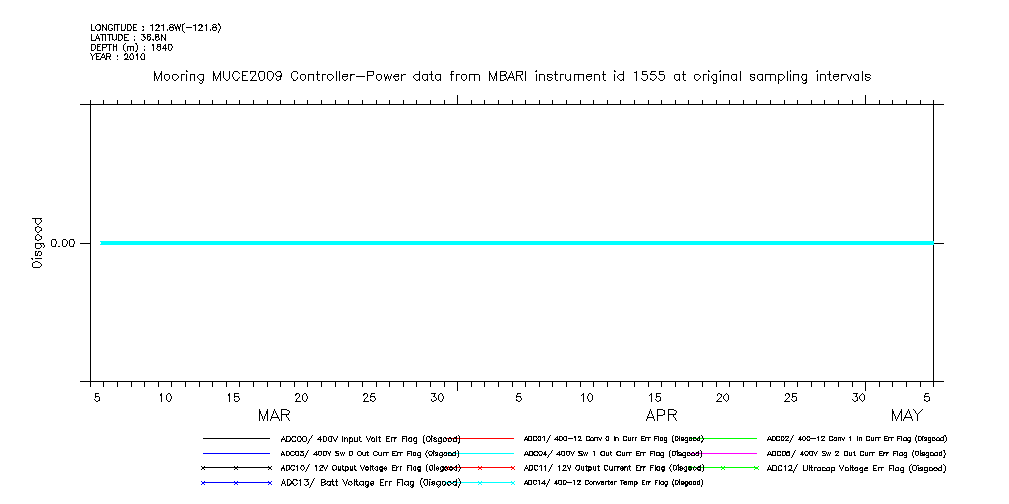The height and width of the screenshot is (504, 1009).
Task: Click the blue ADC13 legend line sample
Action: click(x=235, y=483)
